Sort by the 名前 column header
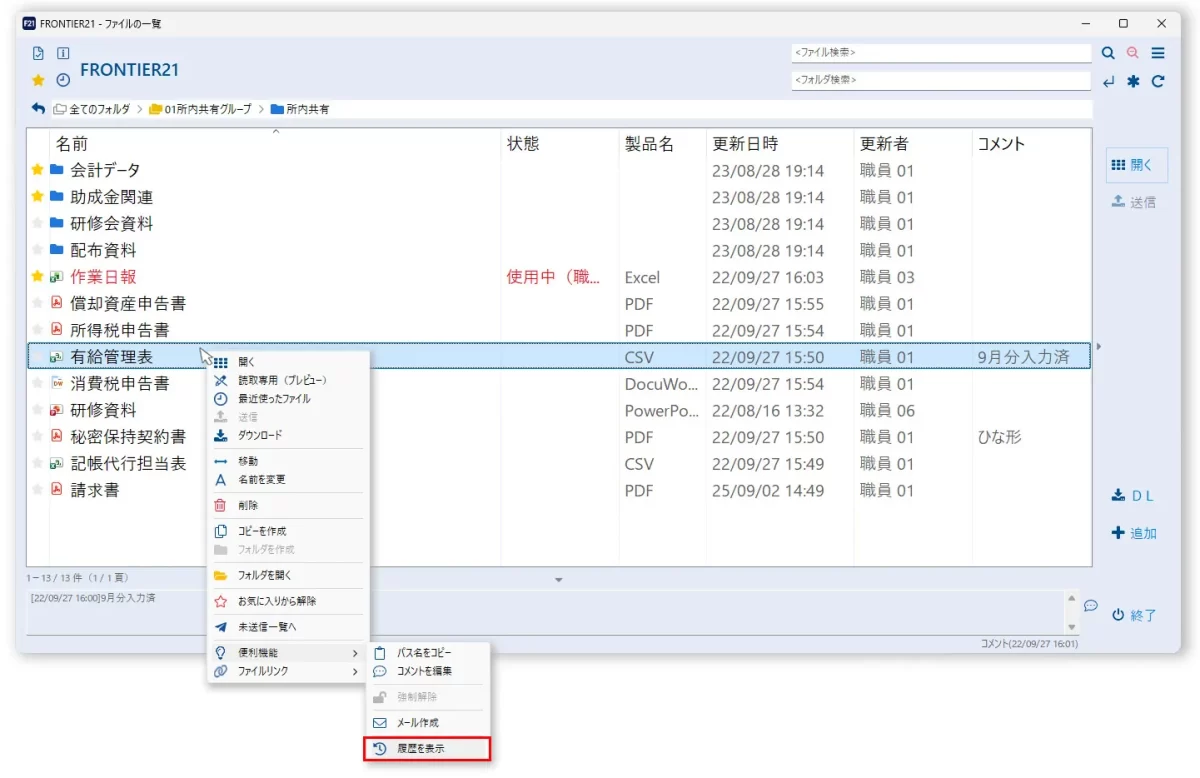 click(x=72, y=144)
